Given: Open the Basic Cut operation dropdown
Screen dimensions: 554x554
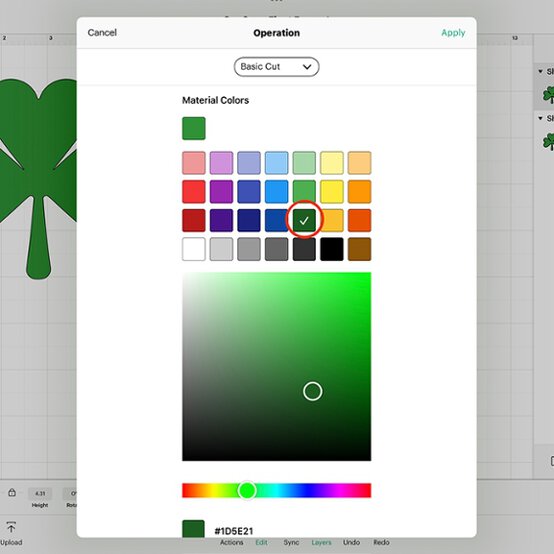Looking at the screenshot, I should [x=276, y=66].
